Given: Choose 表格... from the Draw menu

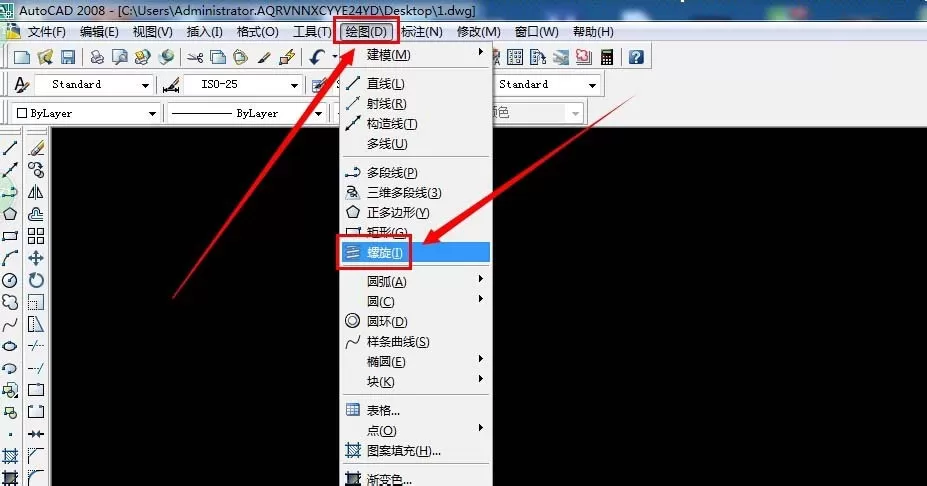Looking at the screenshot, I should (x=416, y=410).
